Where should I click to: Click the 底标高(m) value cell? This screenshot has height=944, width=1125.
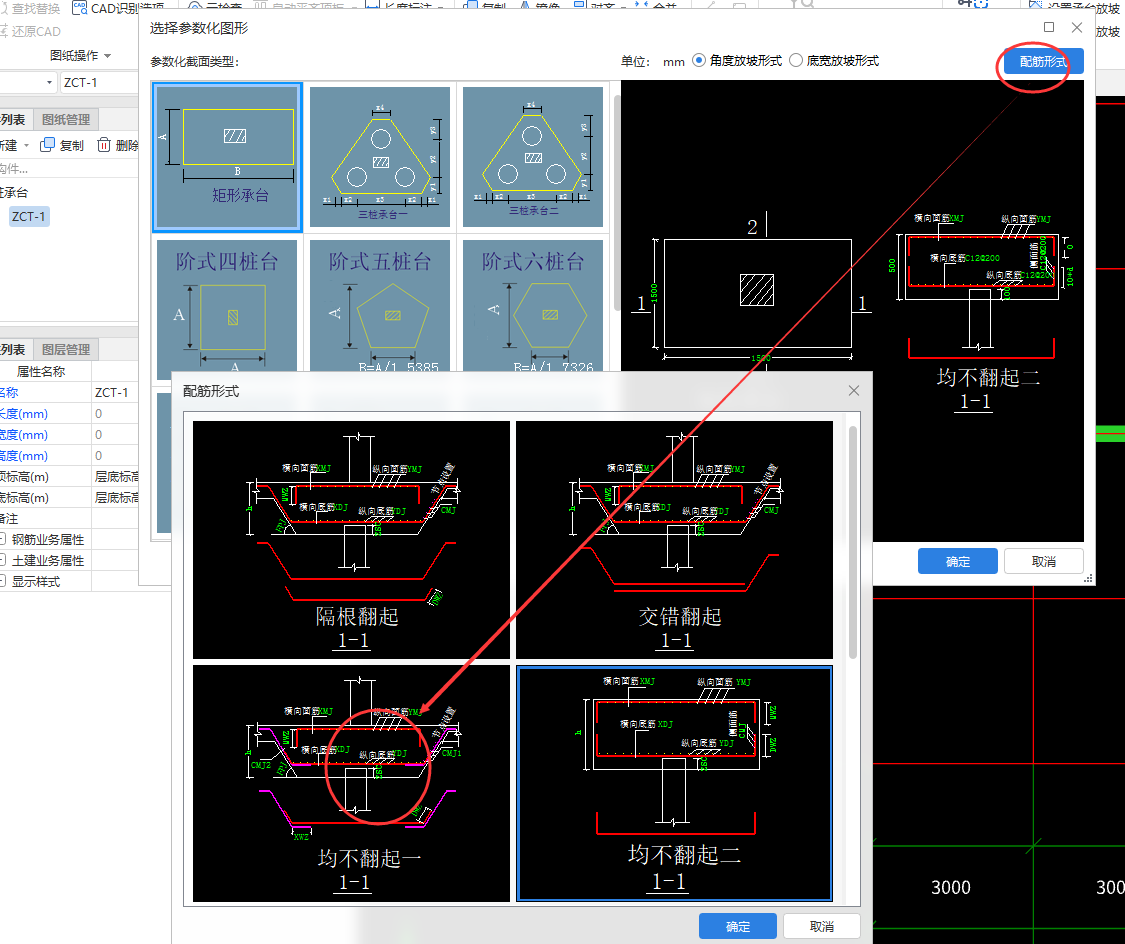[x=115, y=497]
